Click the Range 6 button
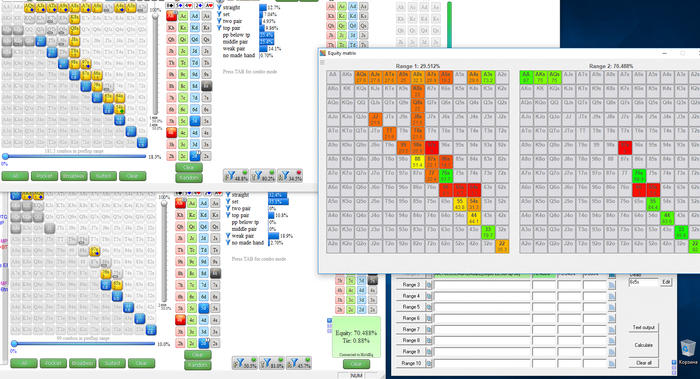700x379 pixels. 411,318
